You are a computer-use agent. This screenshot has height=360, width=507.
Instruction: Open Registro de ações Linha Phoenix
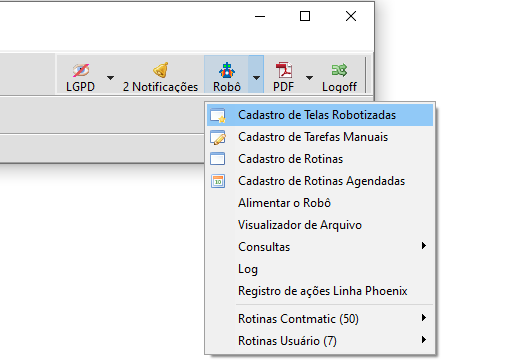point(320,291)
